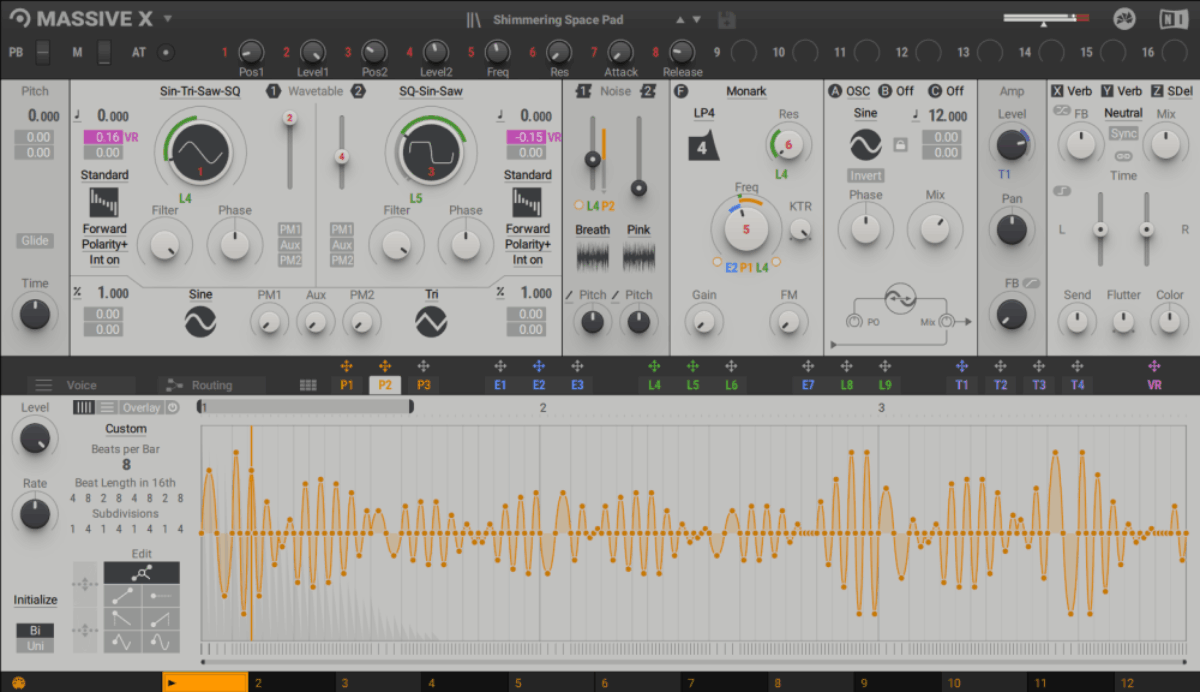The height and width of the screenshot is (692, 1200).
Task: Click the filter Freq knob
Action: [745, 229]
